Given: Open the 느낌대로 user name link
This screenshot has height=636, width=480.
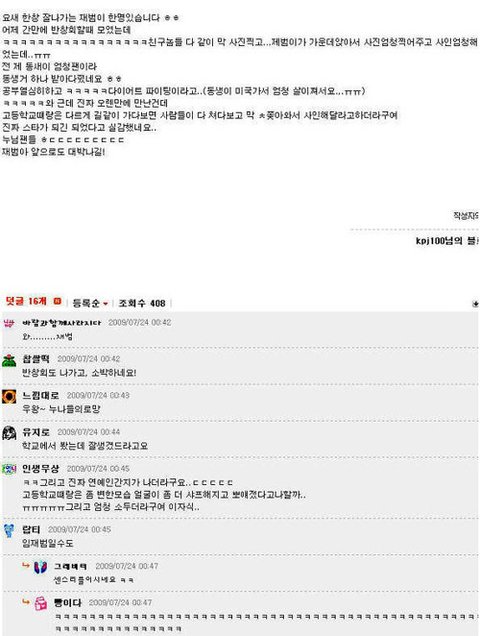Looking at the screenshot, I should 41,395.
